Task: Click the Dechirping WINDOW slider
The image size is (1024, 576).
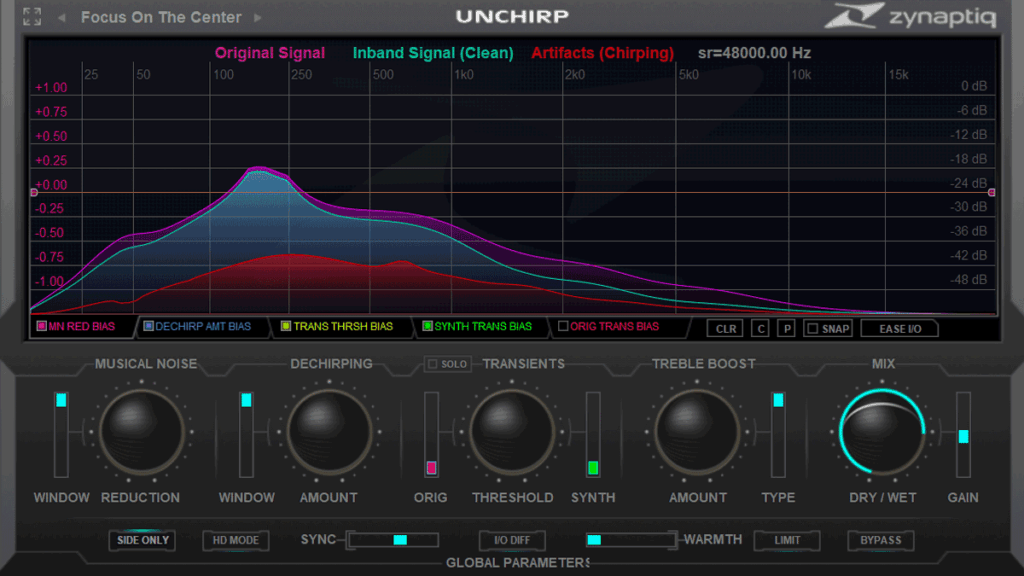Action: tap(246, 434)
